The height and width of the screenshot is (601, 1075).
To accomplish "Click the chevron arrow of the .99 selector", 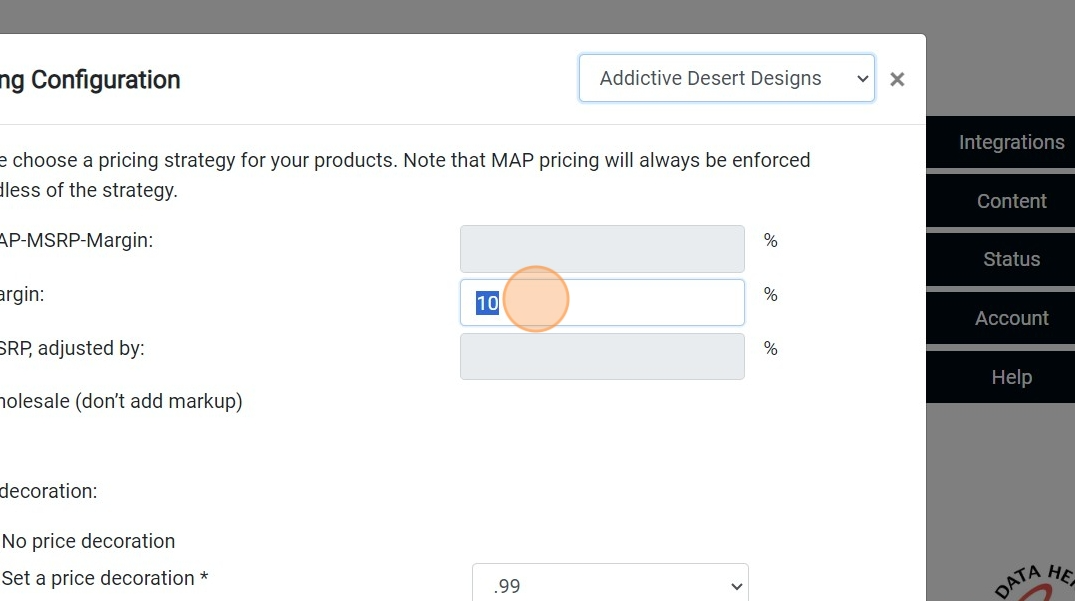I will pos(736,586).
